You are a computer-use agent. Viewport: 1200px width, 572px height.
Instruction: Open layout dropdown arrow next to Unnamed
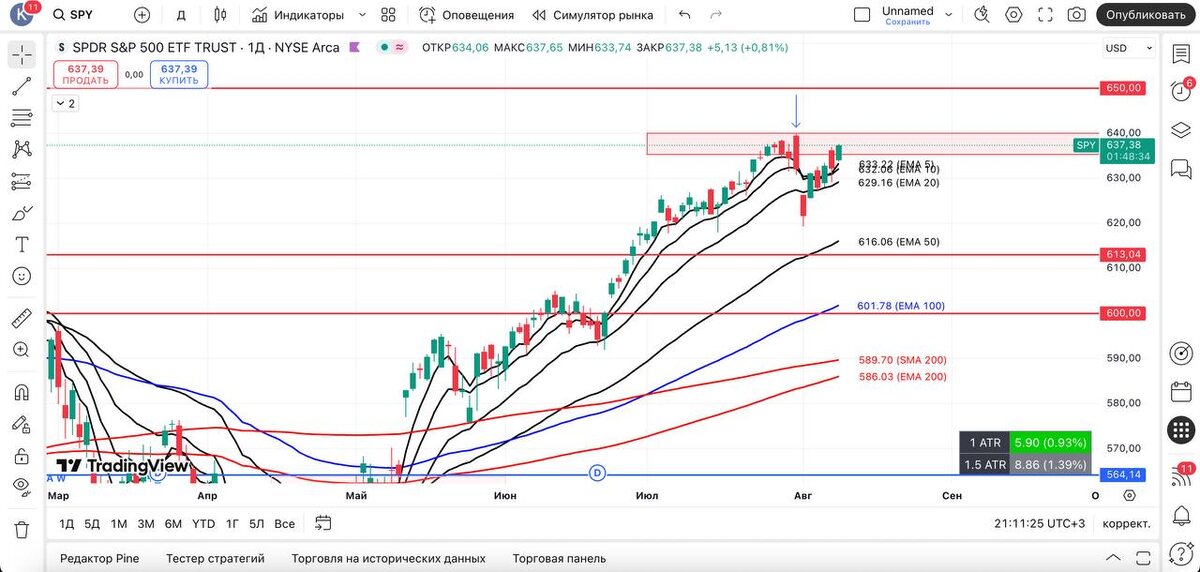[950, 15]
